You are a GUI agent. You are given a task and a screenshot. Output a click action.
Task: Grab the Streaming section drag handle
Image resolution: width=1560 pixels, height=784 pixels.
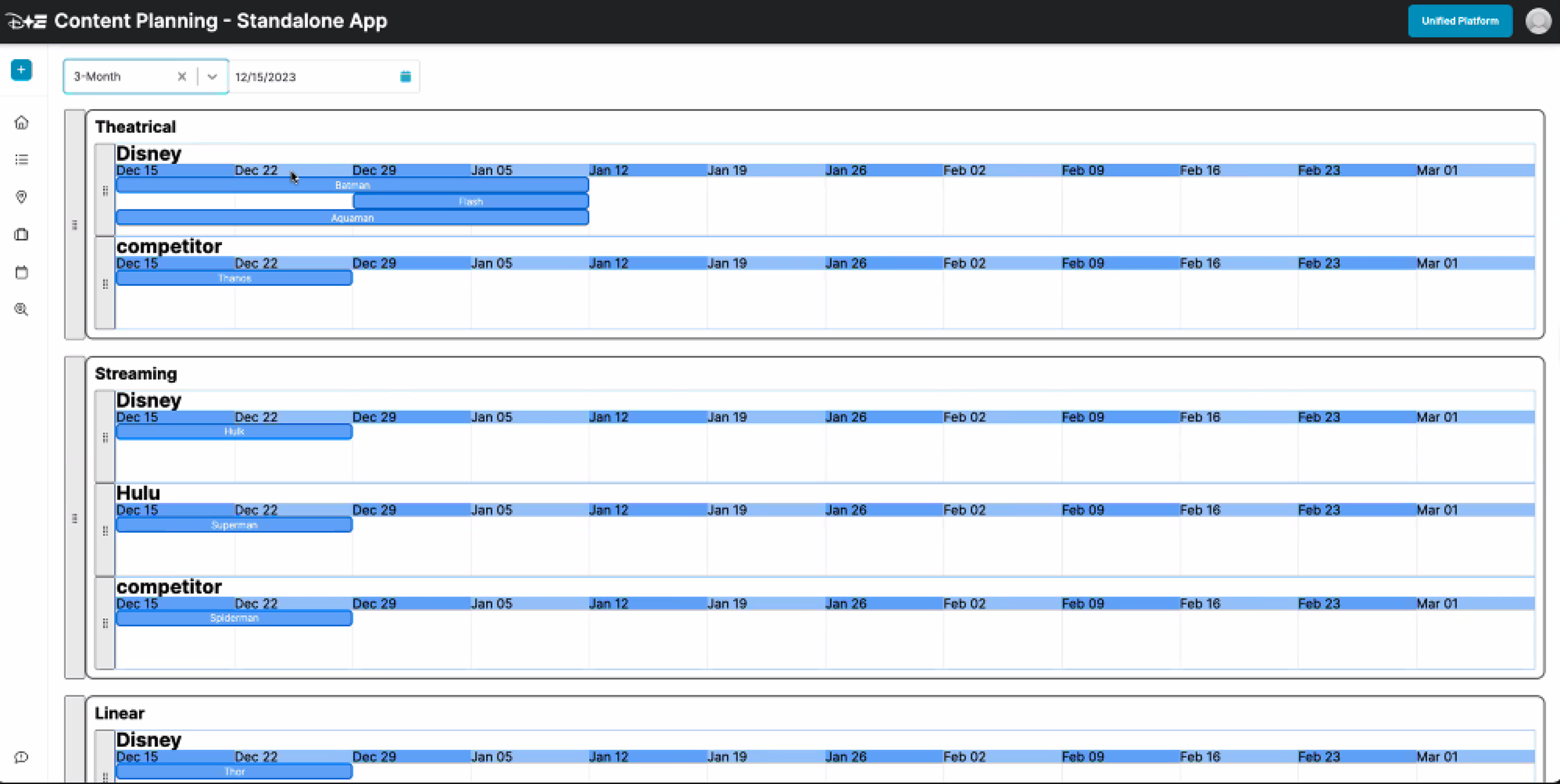point(75,518)
